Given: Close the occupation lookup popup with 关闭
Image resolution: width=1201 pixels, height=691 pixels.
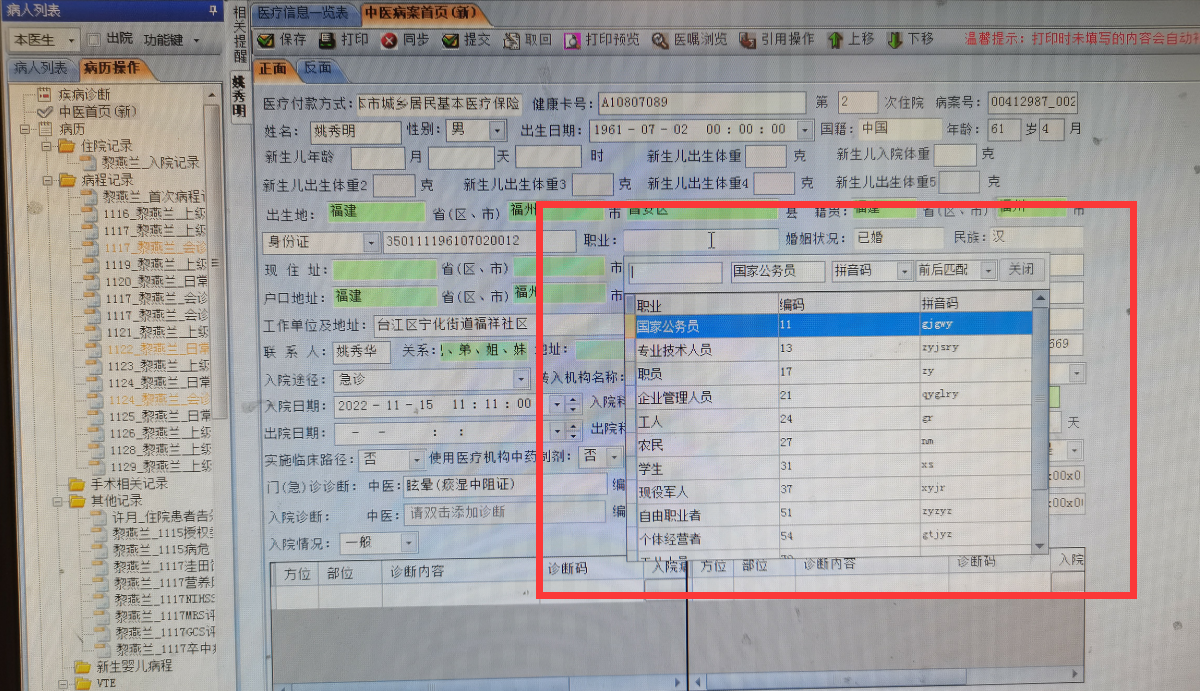Looking at the screenshot, I should click(x=1021, y=270).
